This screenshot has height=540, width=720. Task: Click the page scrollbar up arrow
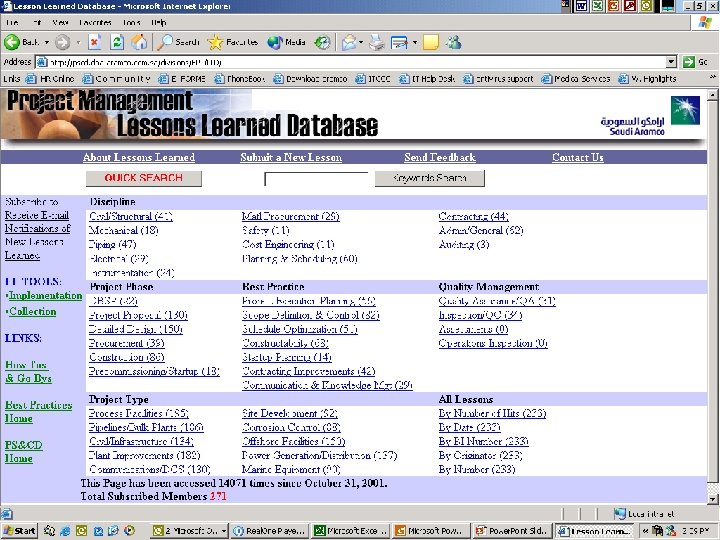click(712, 95)
